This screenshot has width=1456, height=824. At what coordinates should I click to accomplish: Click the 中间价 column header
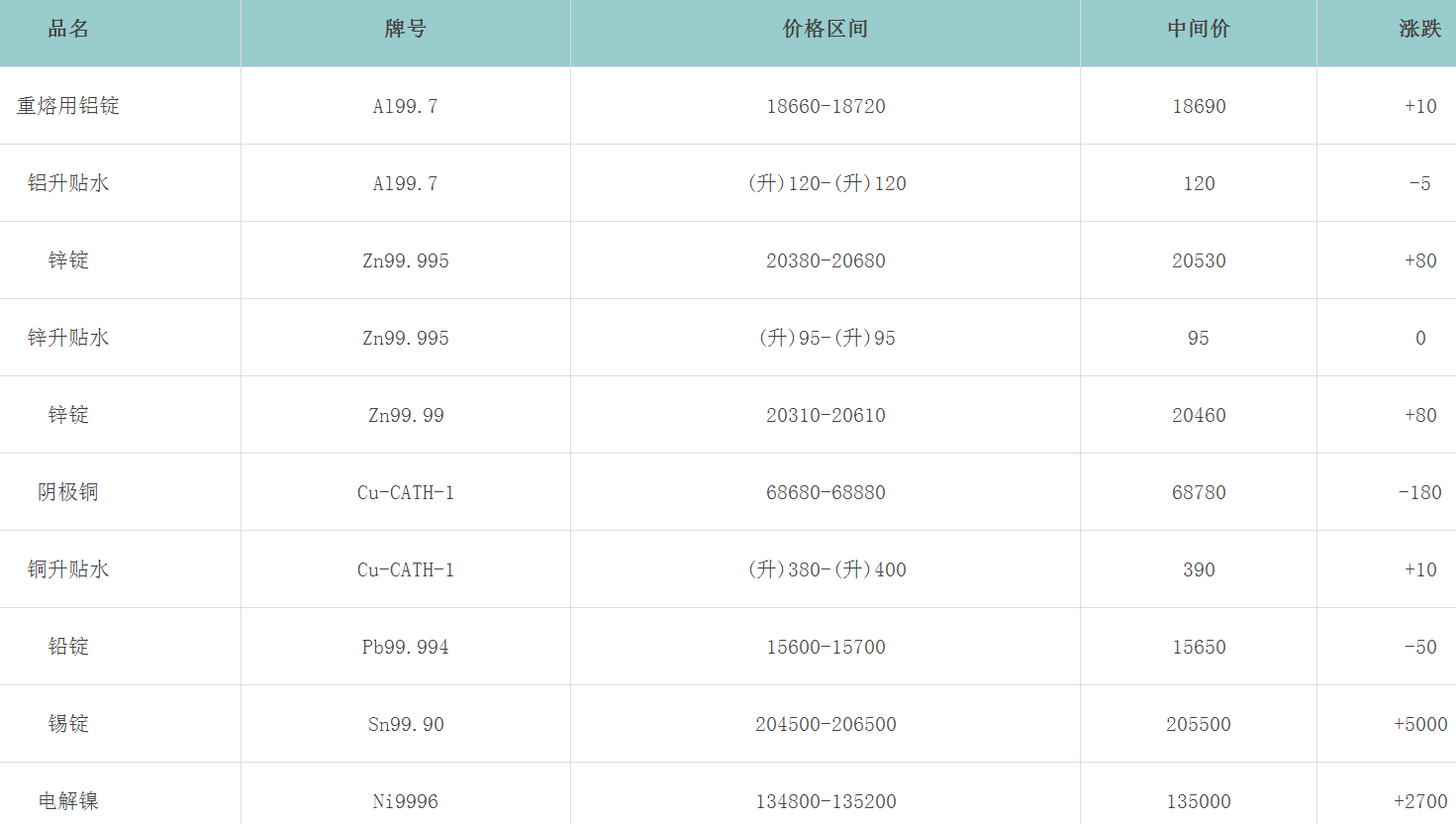click(1198, 30)
